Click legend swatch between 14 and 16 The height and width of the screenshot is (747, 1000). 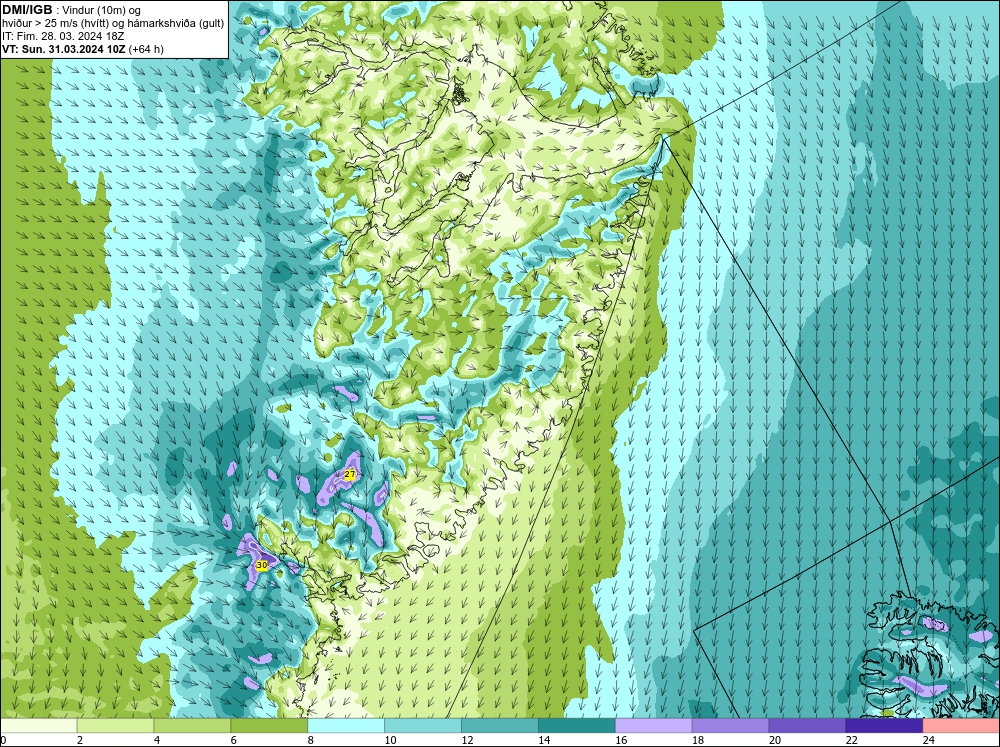click(577, 726)
